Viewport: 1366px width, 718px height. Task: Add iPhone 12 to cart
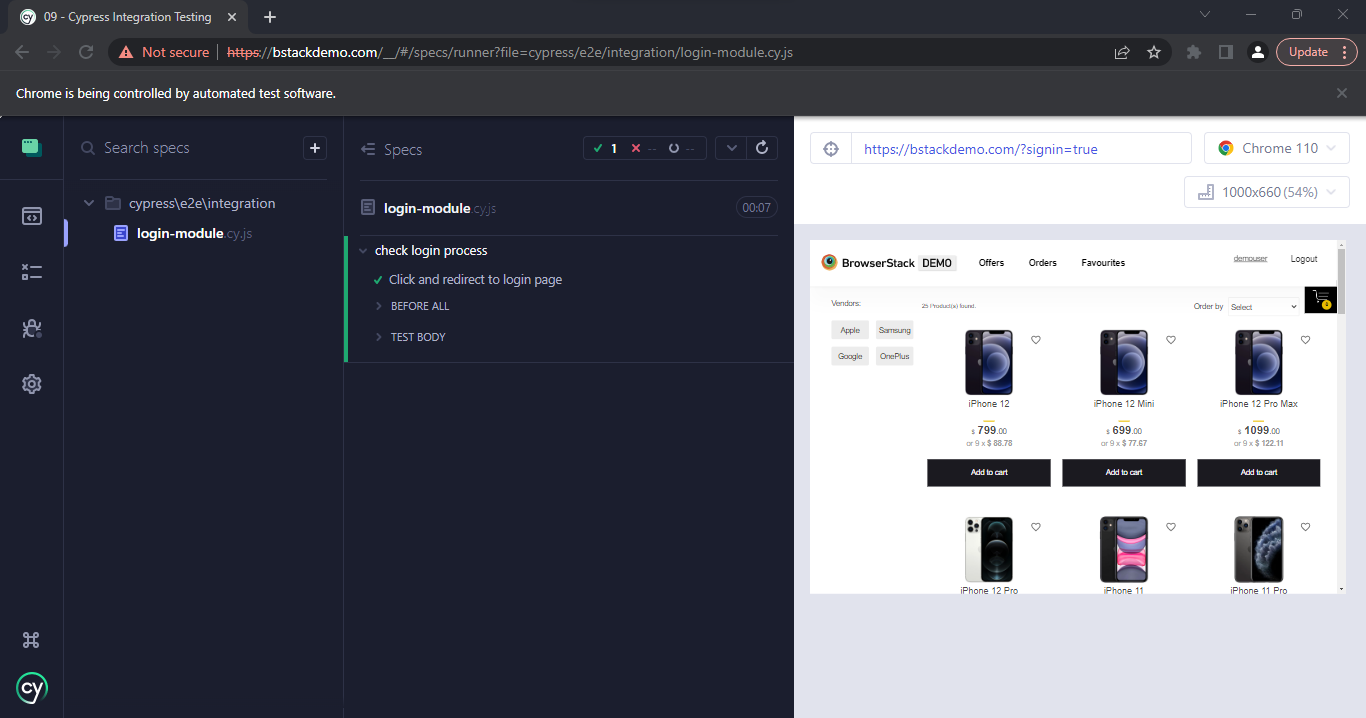coord(989,472)
